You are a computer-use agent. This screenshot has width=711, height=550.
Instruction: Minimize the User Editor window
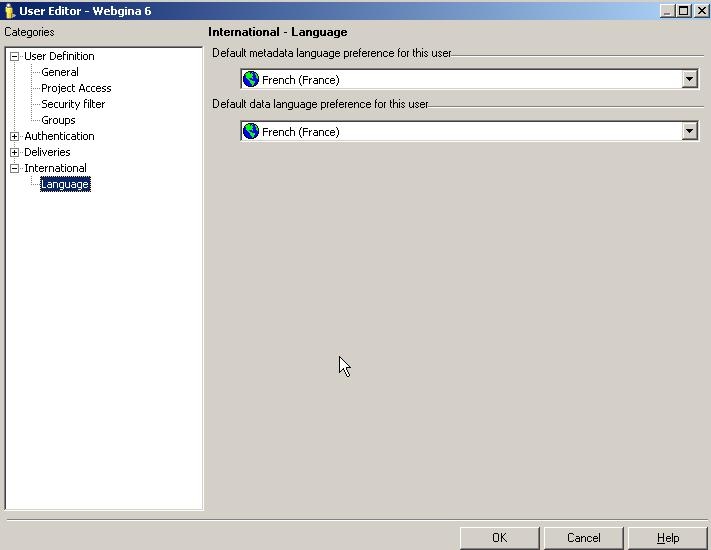pos(667,10)
